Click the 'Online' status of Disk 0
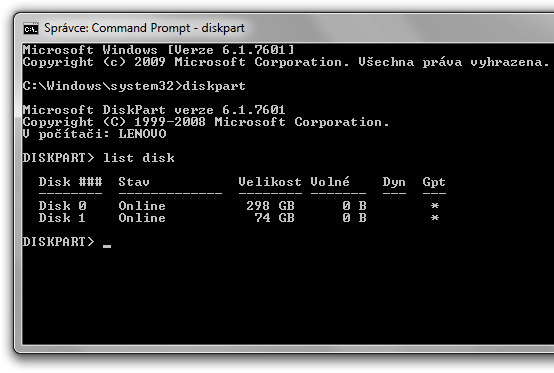Screen dimensions: 554x373 point(142,206)
